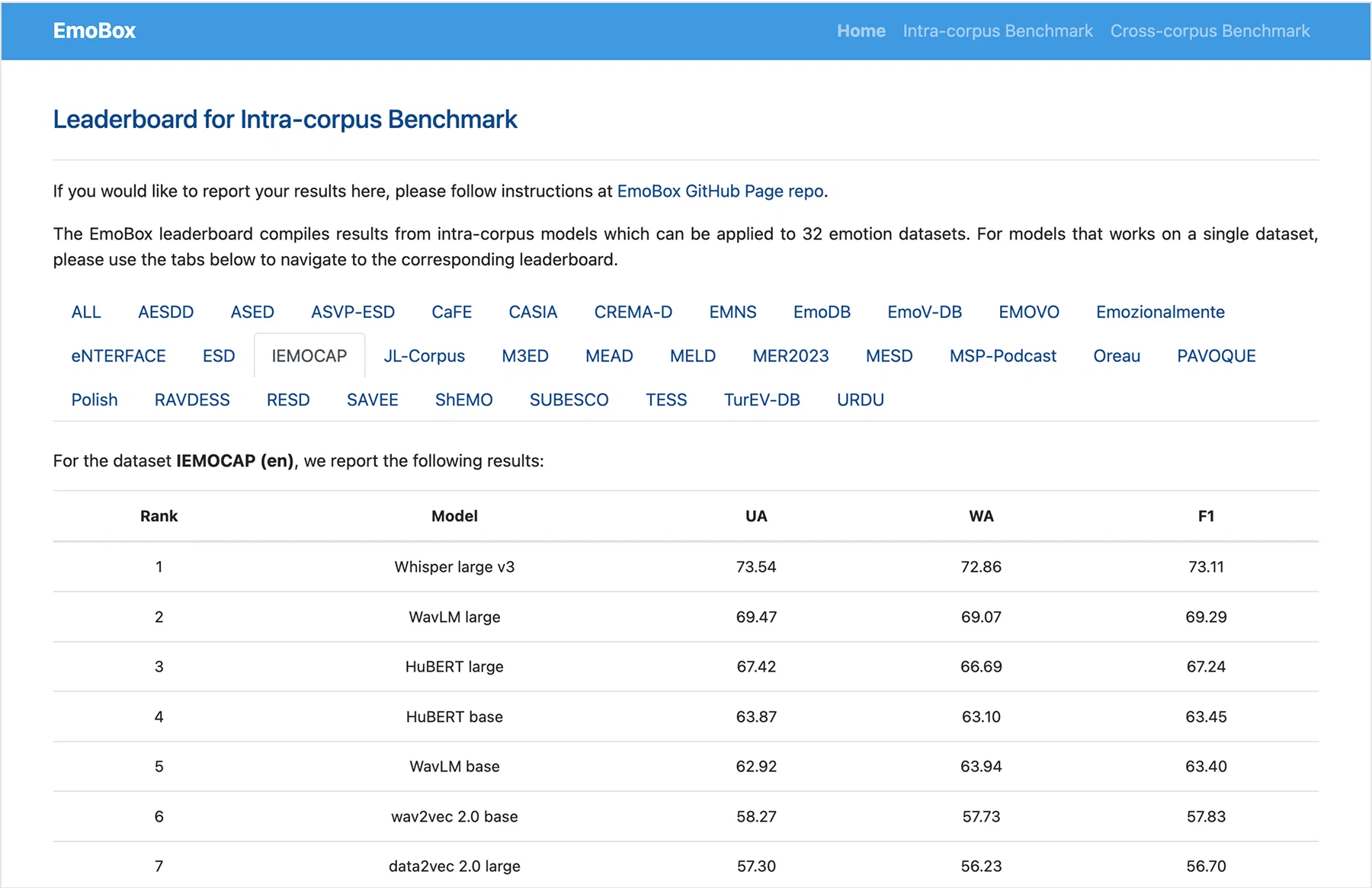
Task: Click UA value 69.47
Action: click(756, 617)
